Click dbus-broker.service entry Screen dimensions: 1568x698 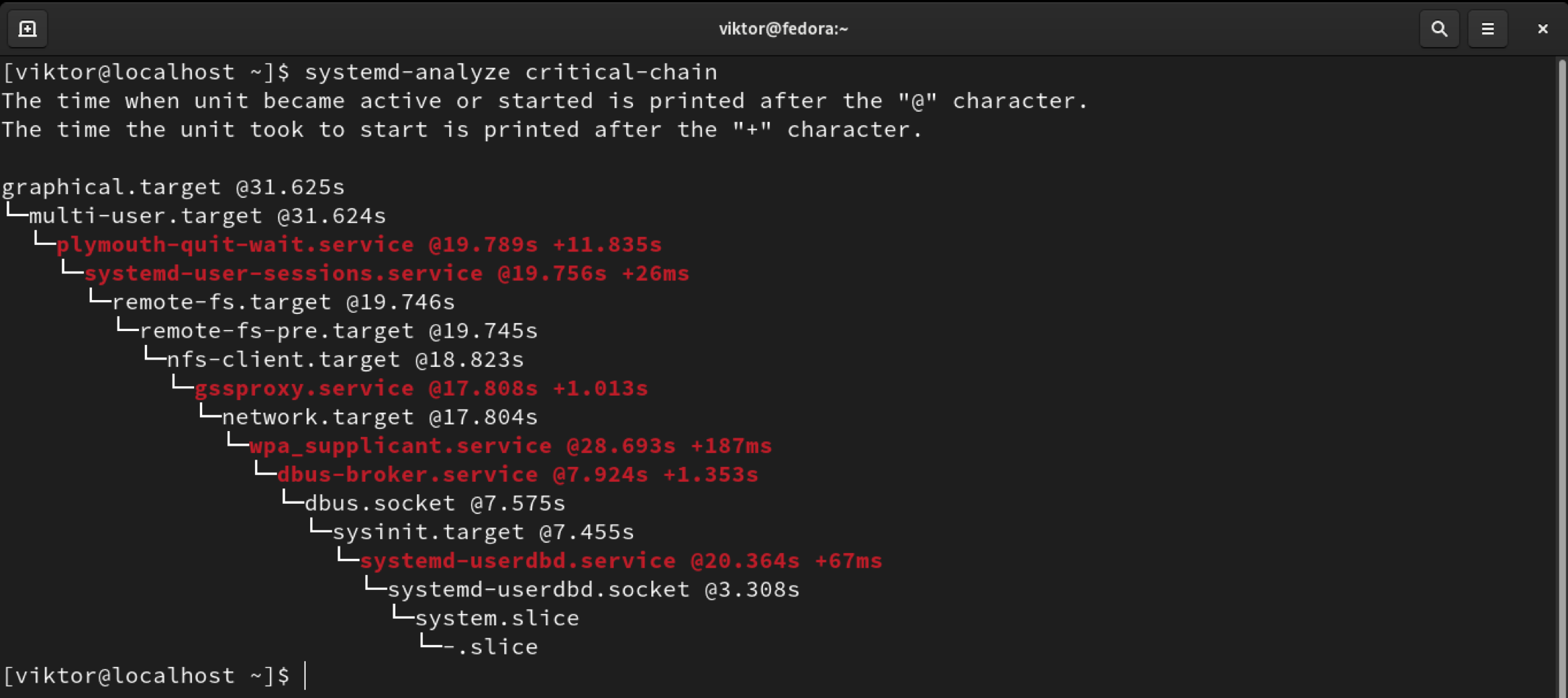tap(517, 474)
